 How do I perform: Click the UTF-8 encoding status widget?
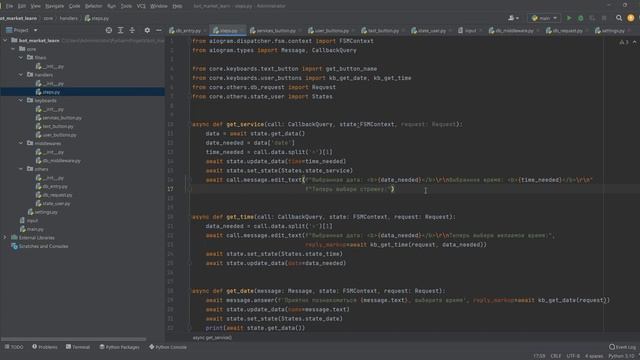click(573, 356)
